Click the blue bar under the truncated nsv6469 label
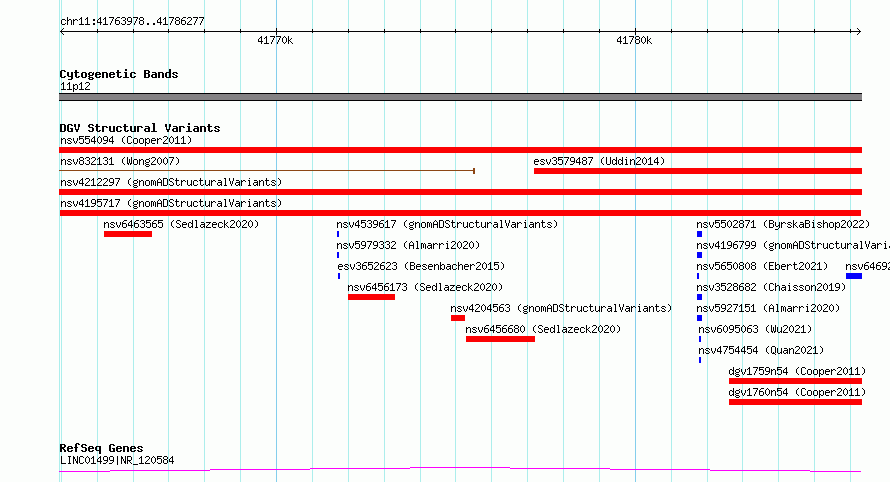 click(854, 276)
